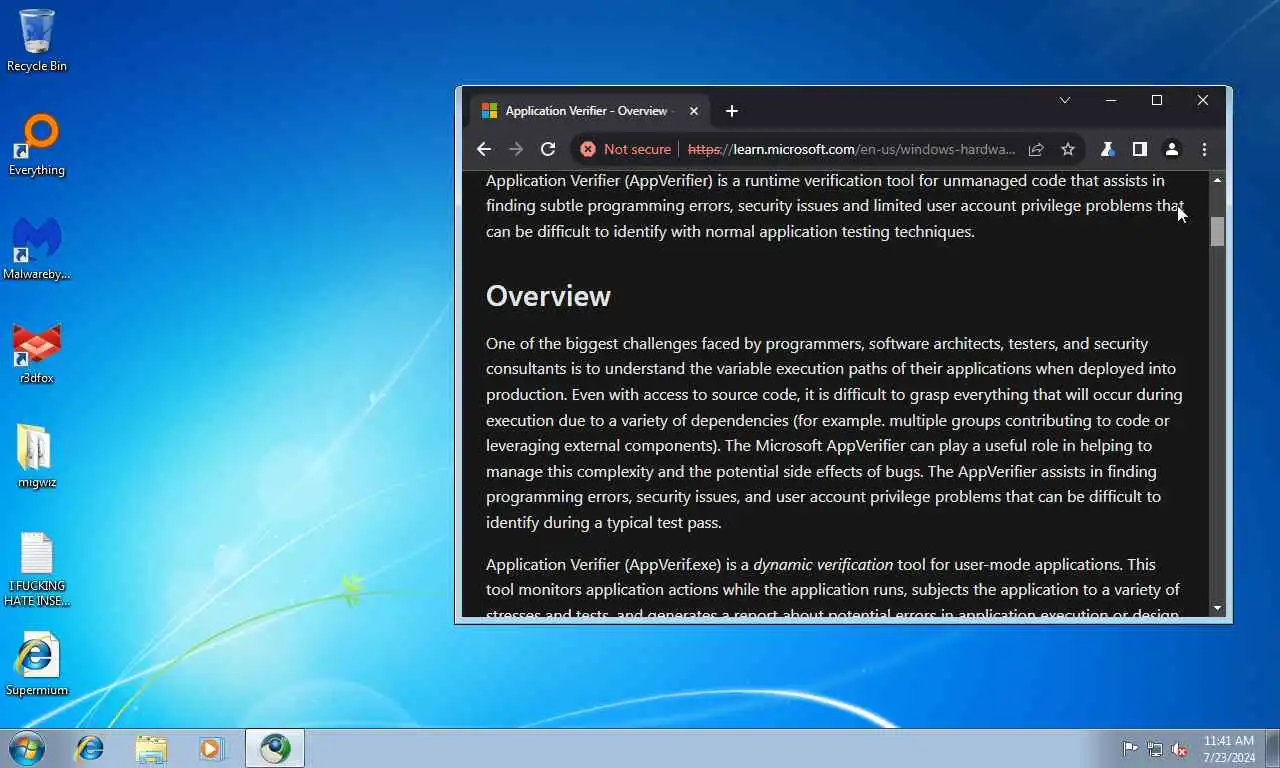Viewport: 1280px width, 768px height.
Task: Open the flask experiments icon
Action: pos(1107,149)
